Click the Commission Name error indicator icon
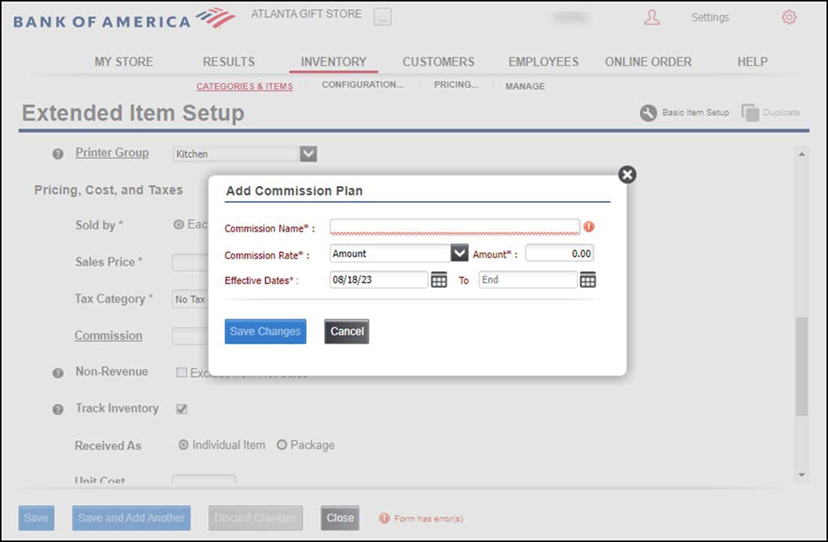The image size is (828, 542). click(589, 227)
